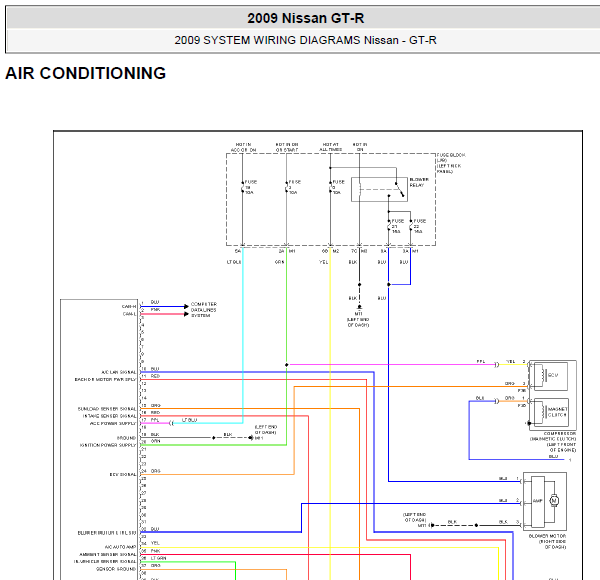Click the "FUSE BLOCK" label beside the dashed box
The height and width of the screenshot is (580, 600).
click(x=451, y=155)
